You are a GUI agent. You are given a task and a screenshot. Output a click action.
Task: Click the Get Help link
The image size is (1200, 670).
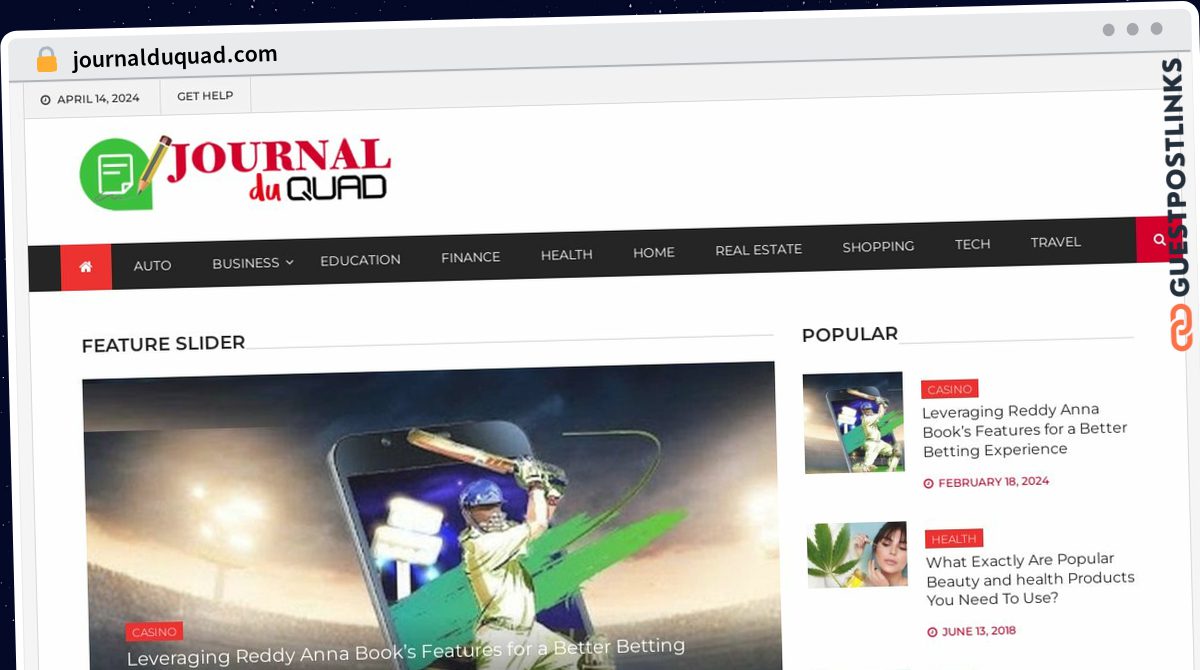[205, 96]
